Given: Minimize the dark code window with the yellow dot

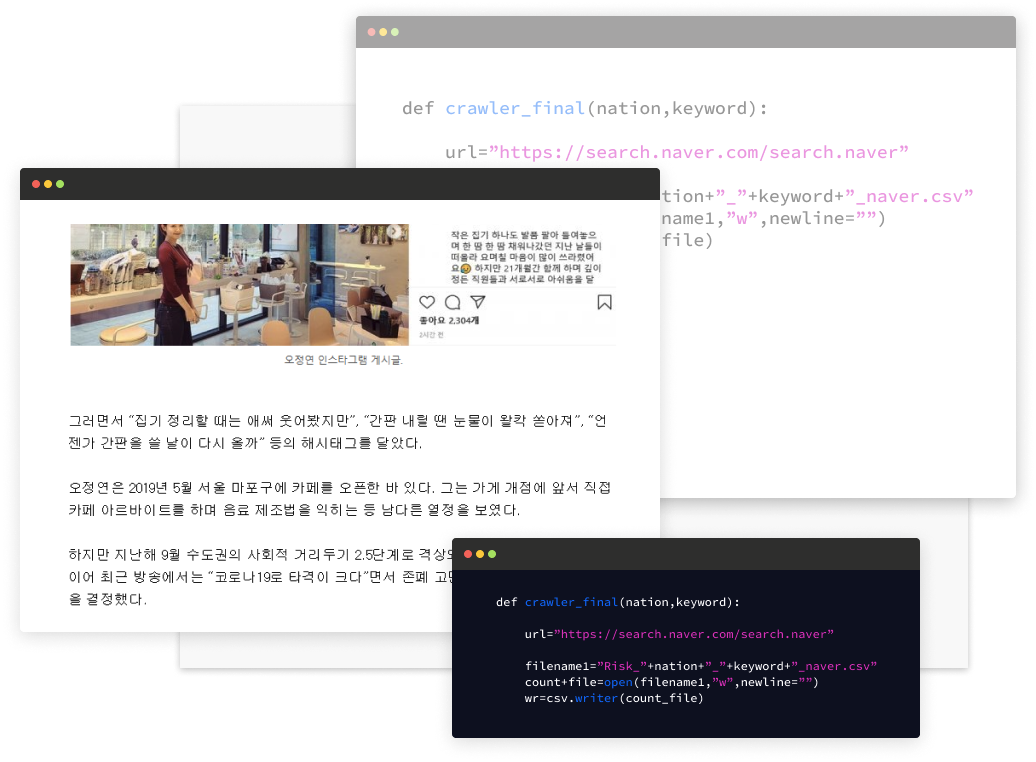Looking at the screenshot, I should click(480, 554).
